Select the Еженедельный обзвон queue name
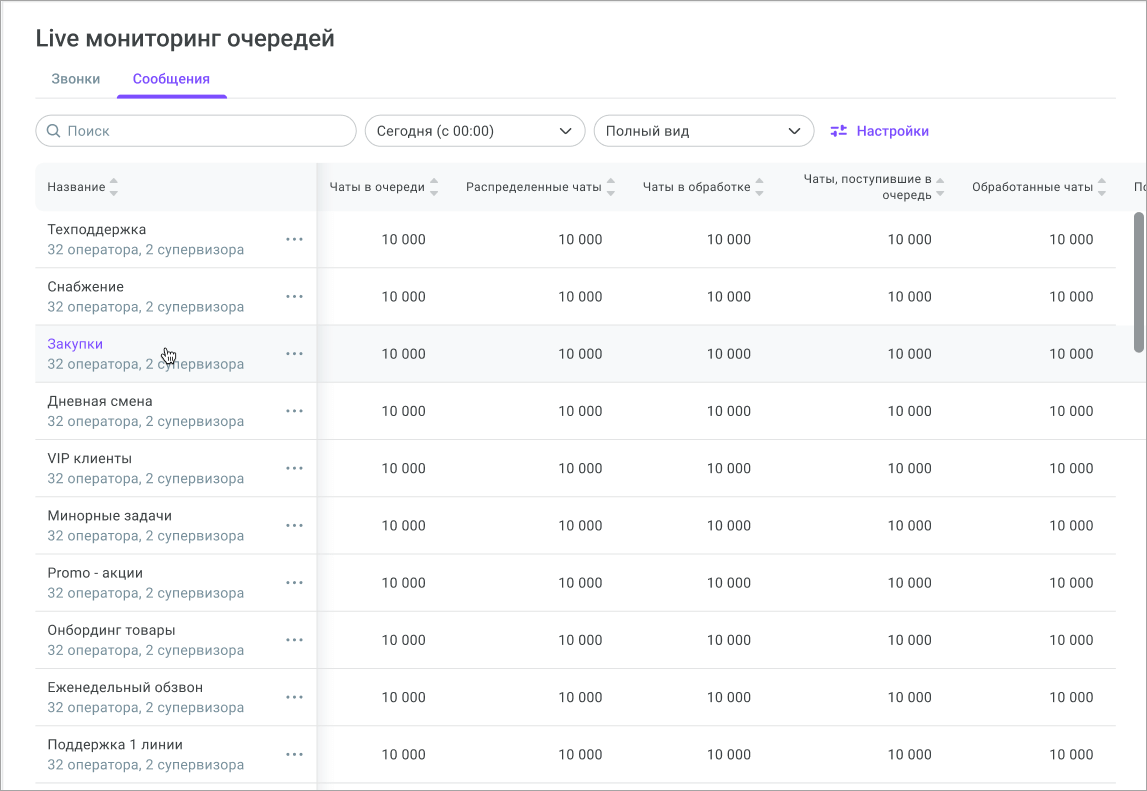 point(125,688)
